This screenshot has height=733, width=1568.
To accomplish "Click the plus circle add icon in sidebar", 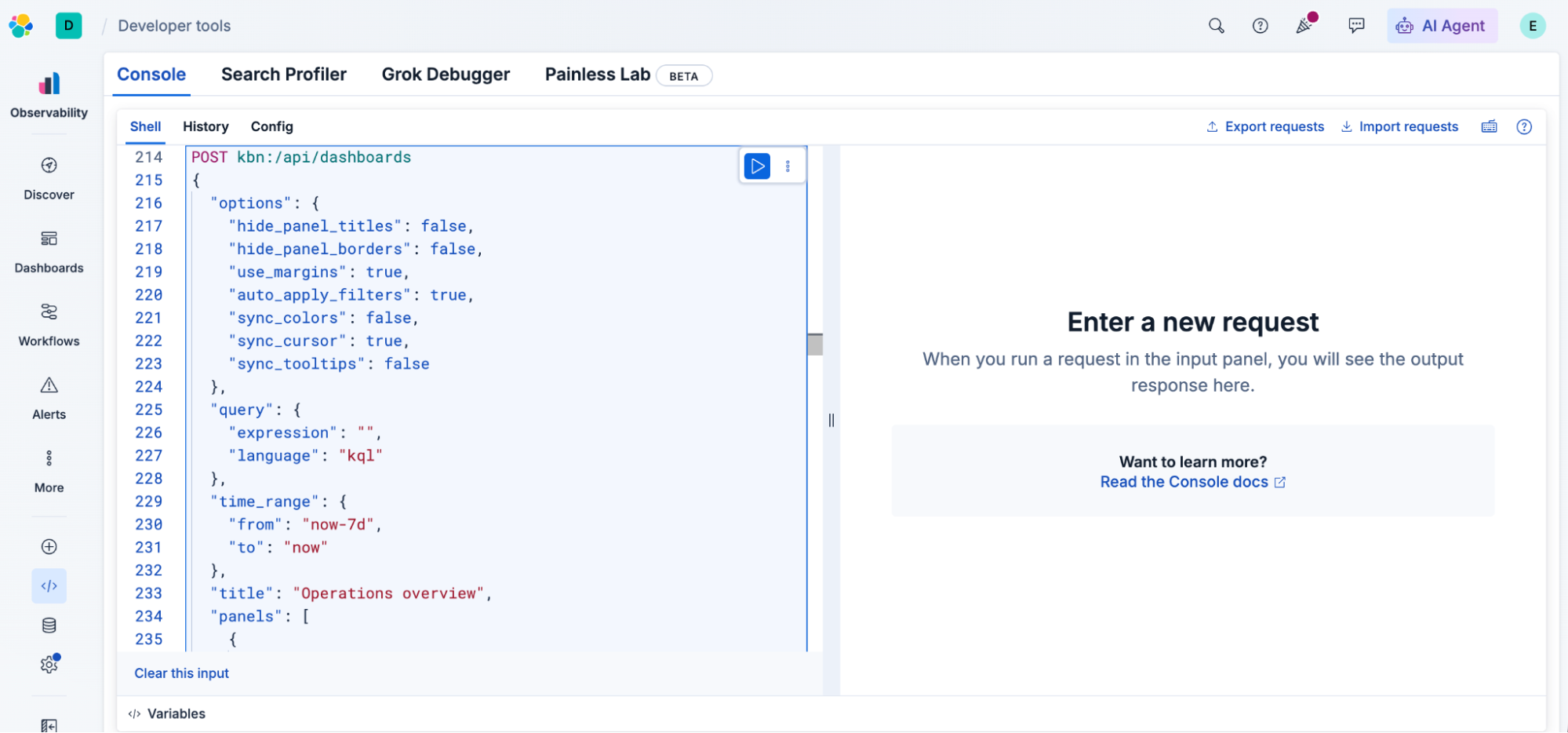I will 49,547.
